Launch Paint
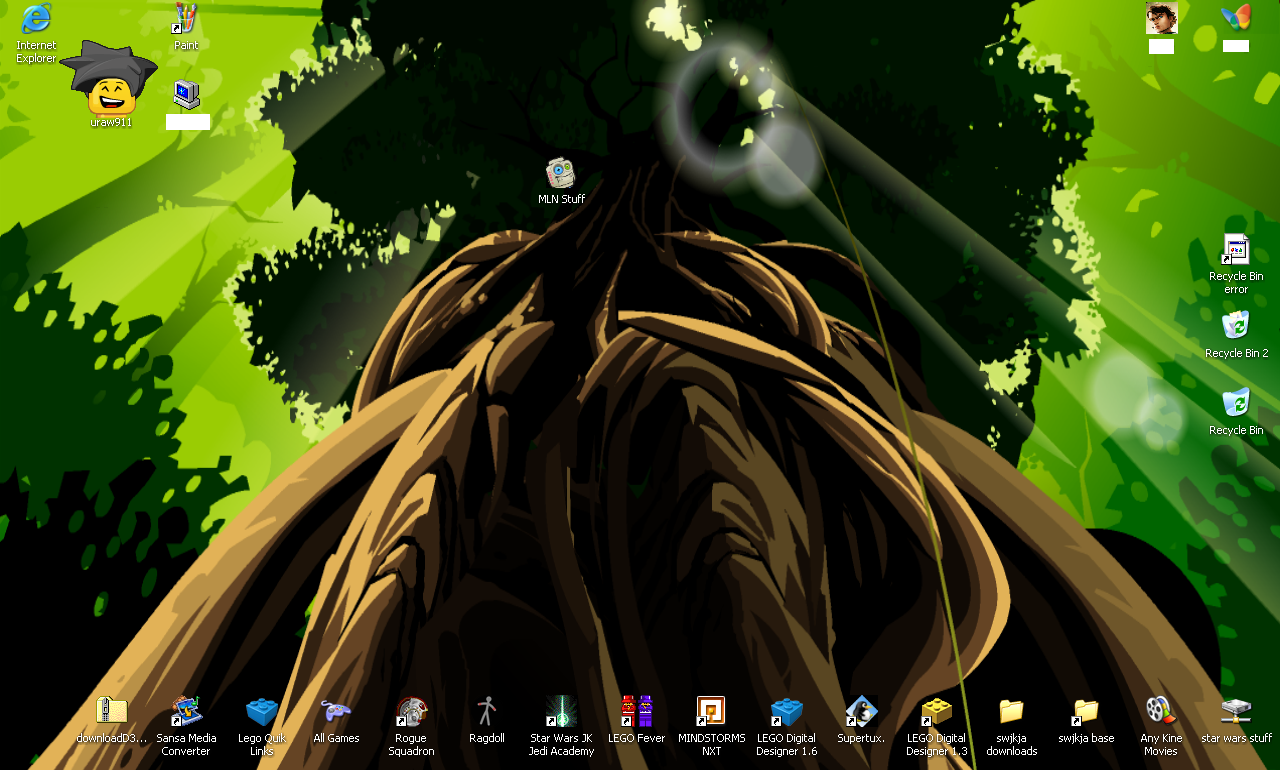 186,18
